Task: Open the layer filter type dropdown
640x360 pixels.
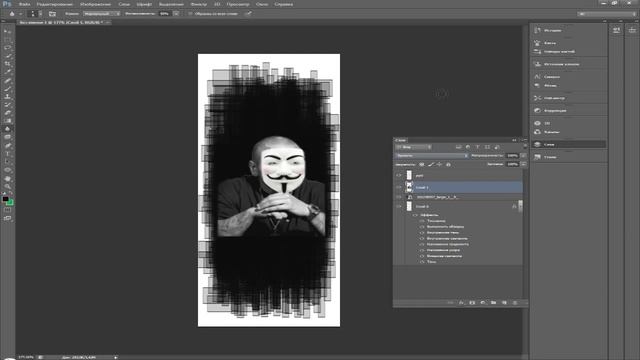Action: click(413, 147)
